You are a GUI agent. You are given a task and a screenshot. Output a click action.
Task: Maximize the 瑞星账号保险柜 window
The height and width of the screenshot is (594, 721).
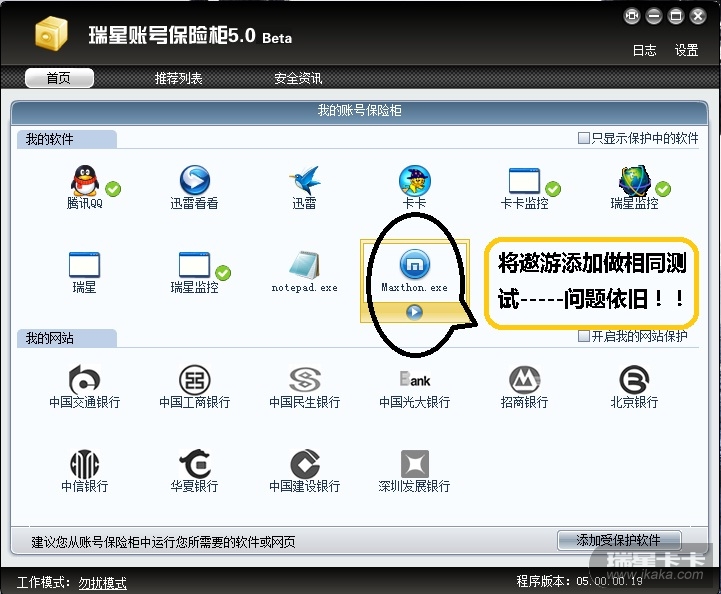click(x=676, y=17)
